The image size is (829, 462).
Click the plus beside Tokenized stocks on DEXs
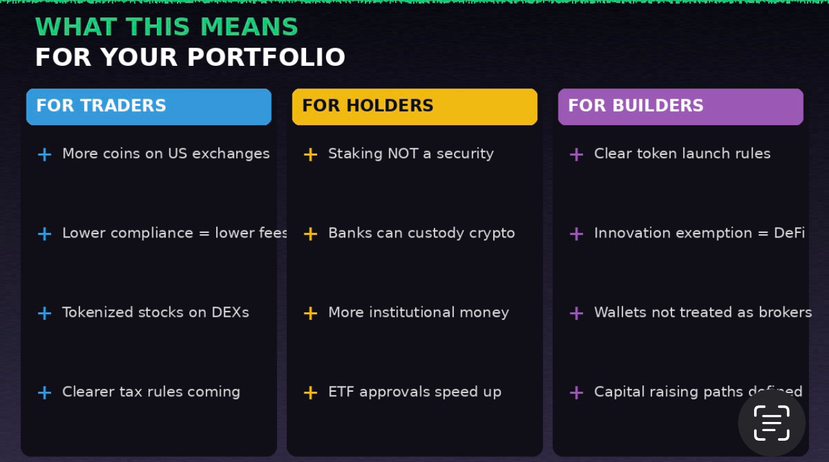coord(44,313)
